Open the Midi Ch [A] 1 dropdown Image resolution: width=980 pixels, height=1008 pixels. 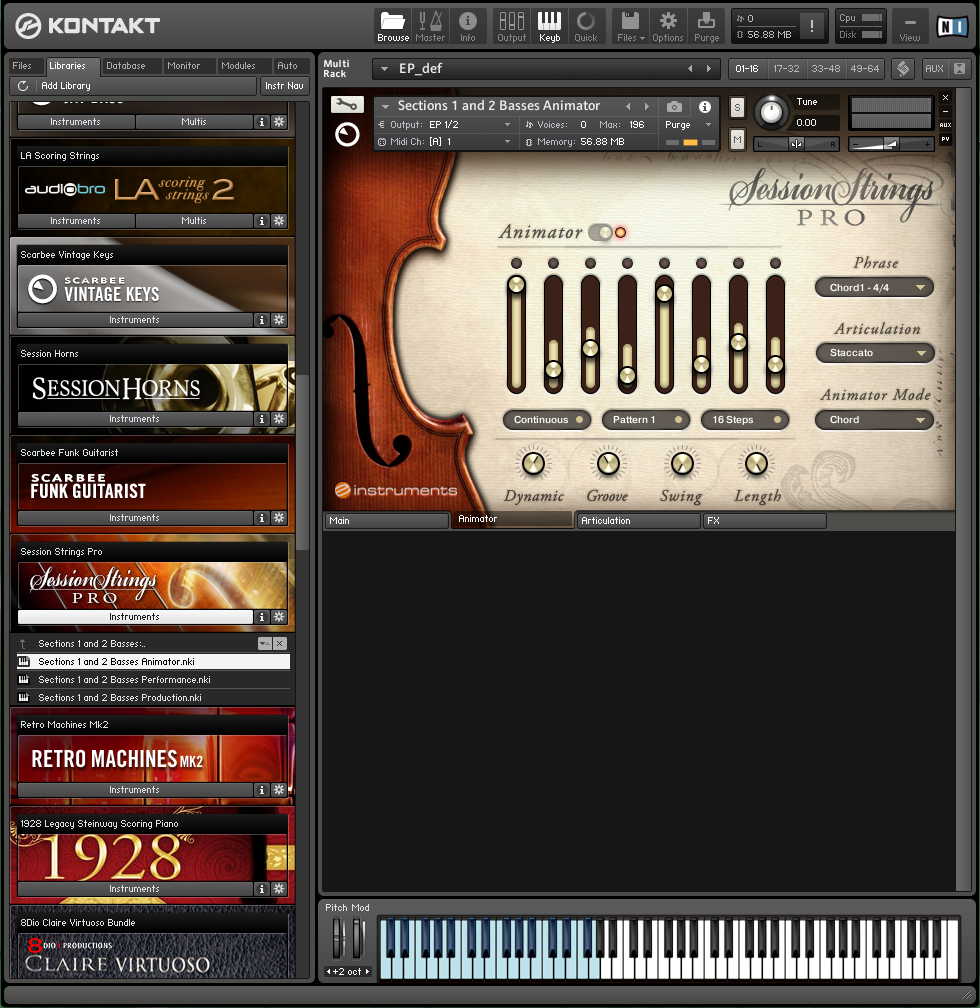click(445, 141)
